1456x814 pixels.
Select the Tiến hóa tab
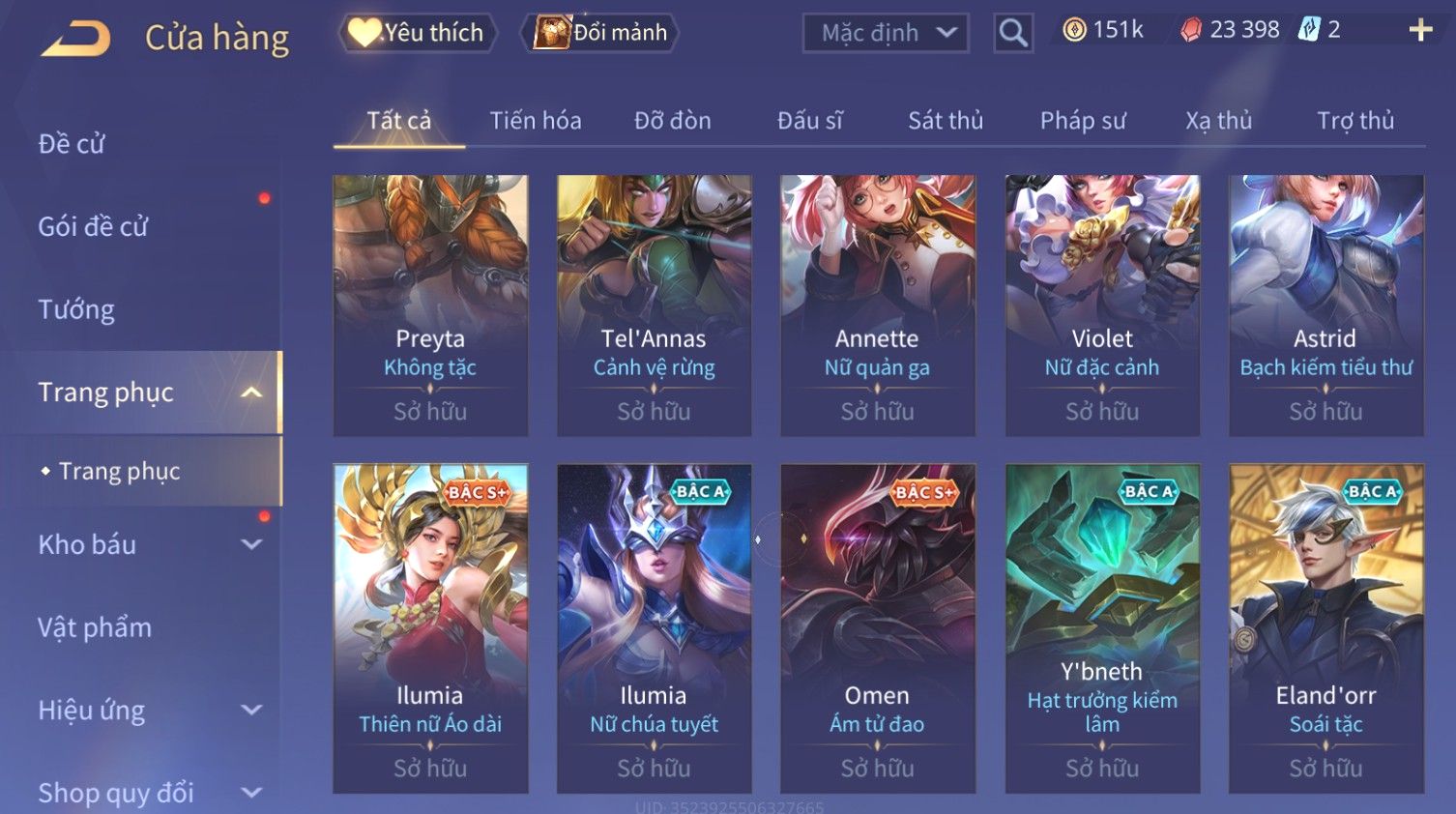pos(536,121)
